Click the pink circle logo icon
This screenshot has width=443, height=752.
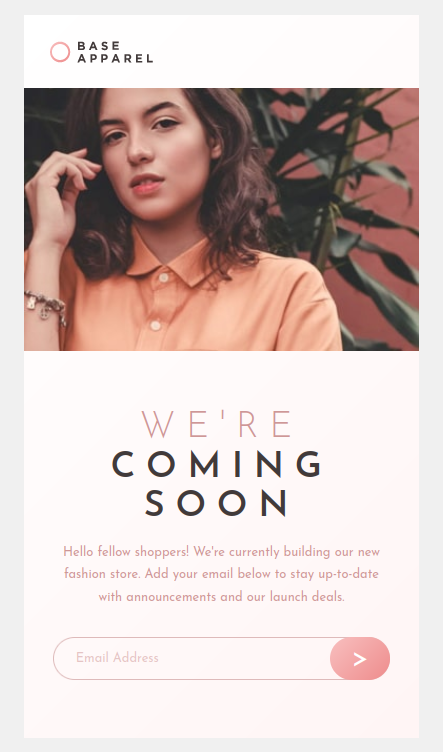pyautogui.click(x=60, y=52)
